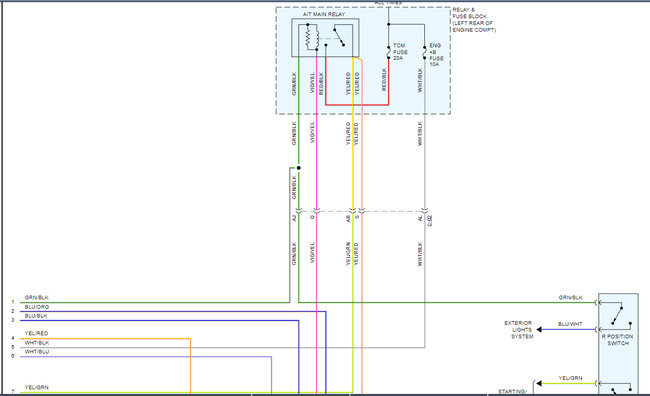
Task: Click pin number 4
Action: click(x=13, y=338)
